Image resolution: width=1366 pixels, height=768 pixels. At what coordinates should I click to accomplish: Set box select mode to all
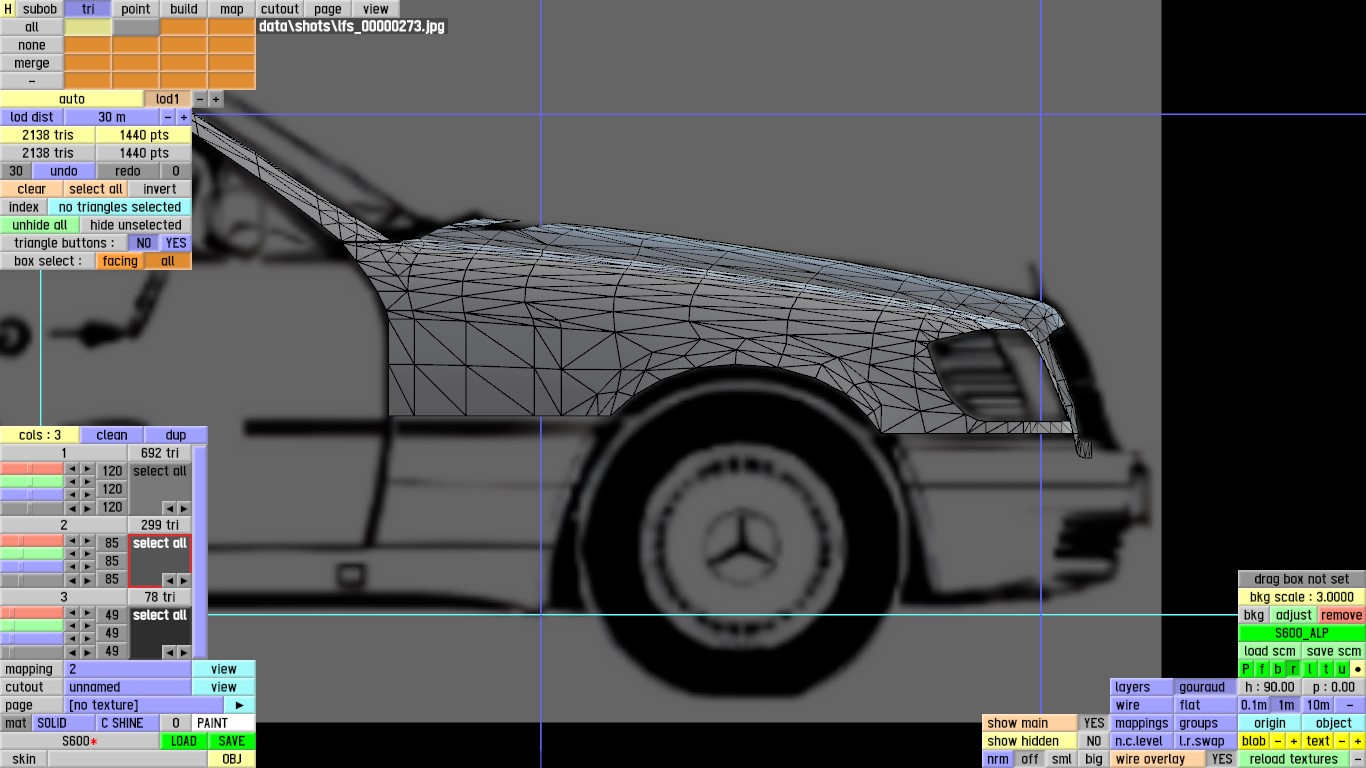point(168,261)
